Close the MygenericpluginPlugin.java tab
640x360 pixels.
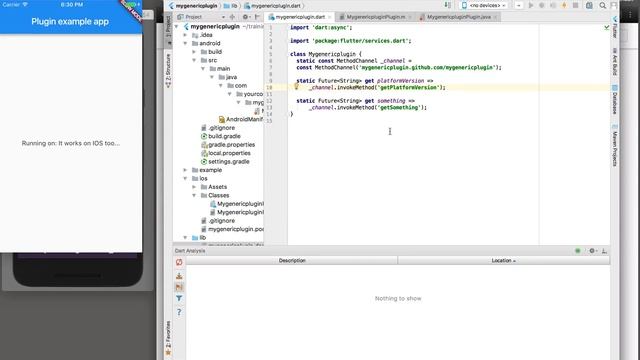[x=495, y=17]
